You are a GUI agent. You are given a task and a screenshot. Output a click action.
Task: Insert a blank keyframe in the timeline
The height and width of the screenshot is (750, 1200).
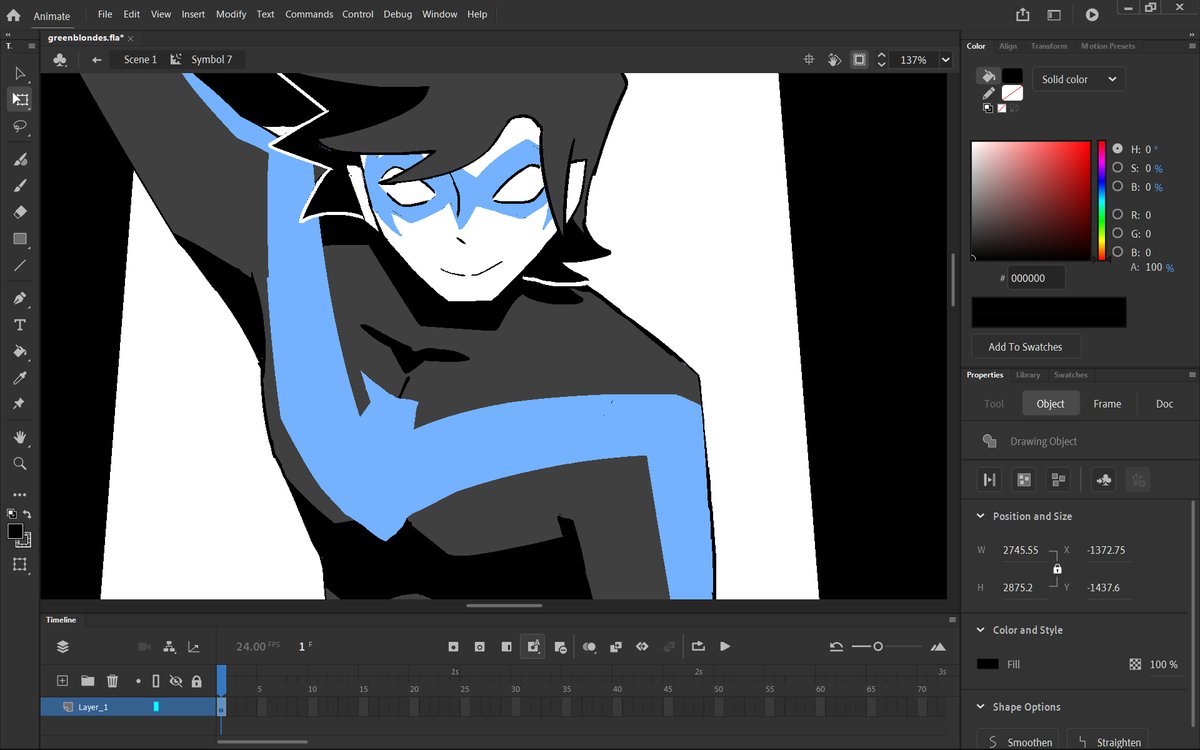[x=480, y=647]
